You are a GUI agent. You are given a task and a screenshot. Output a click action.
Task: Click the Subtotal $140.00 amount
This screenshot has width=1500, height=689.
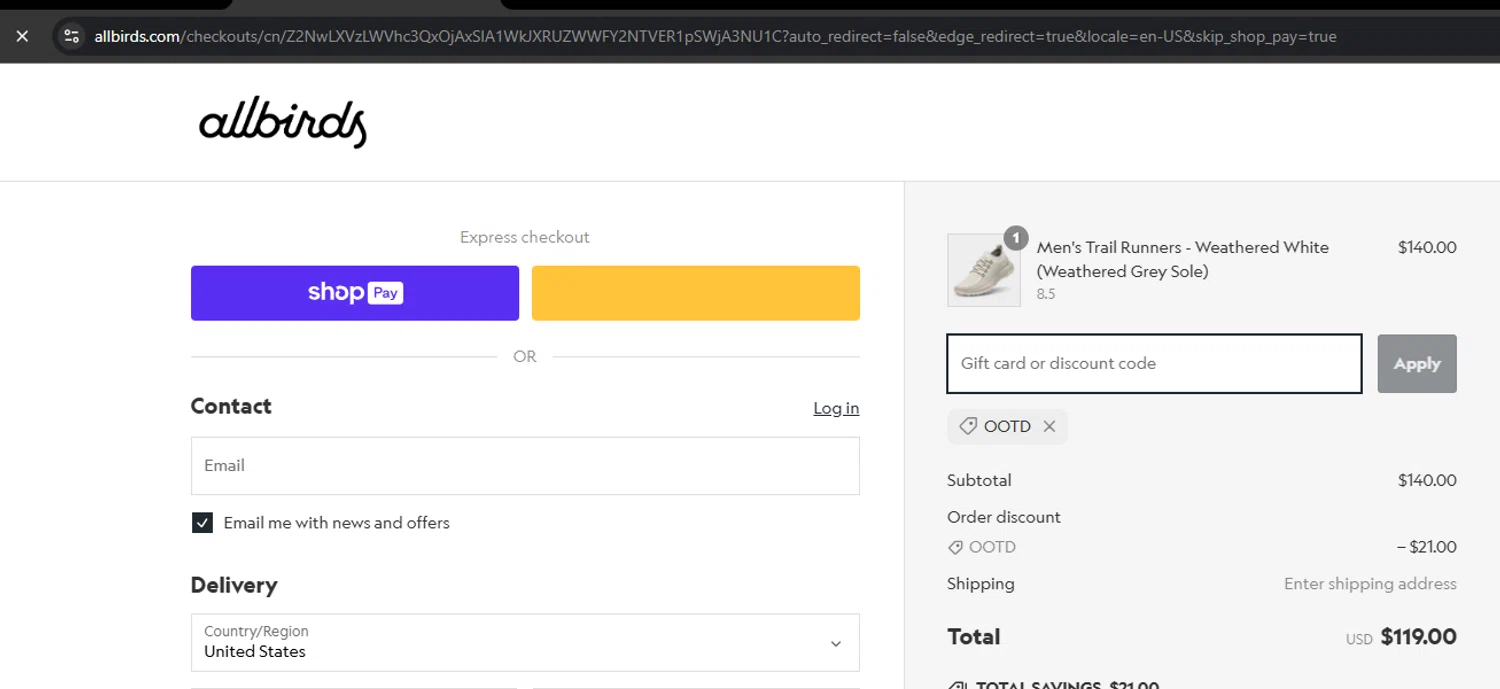pos(1427,480)
